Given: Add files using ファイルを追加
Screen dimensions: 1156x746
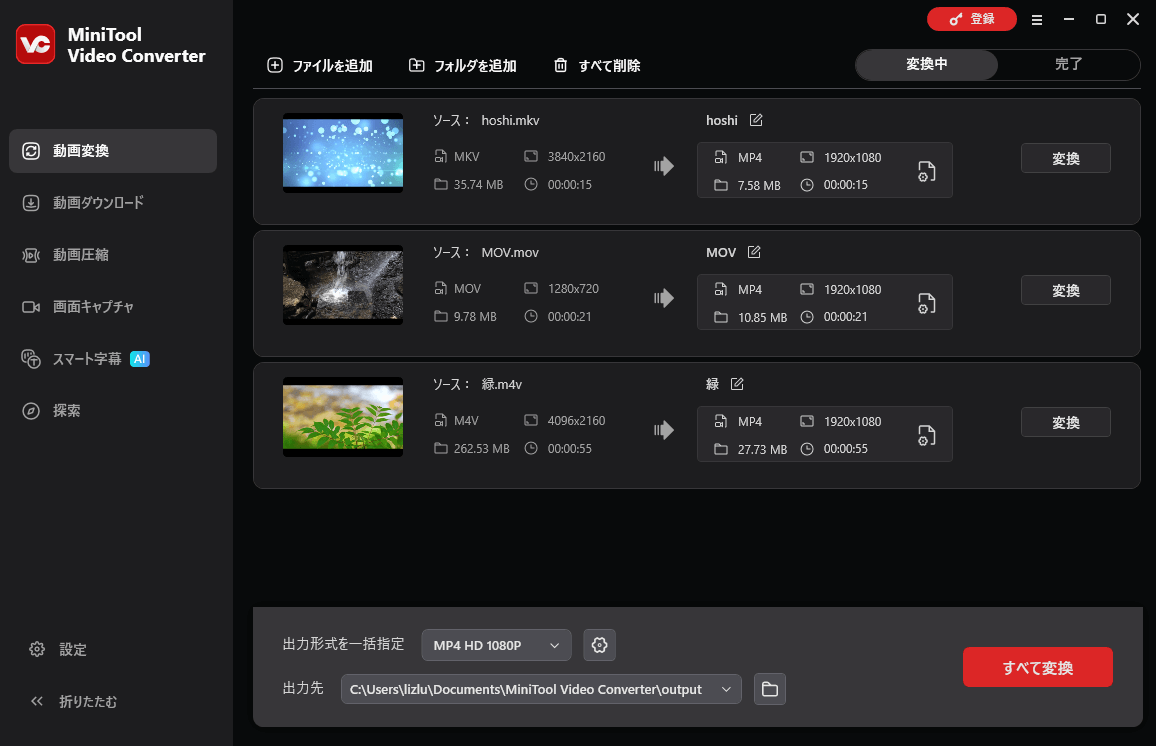Looking at the screenshot, I should coord(319,65).
